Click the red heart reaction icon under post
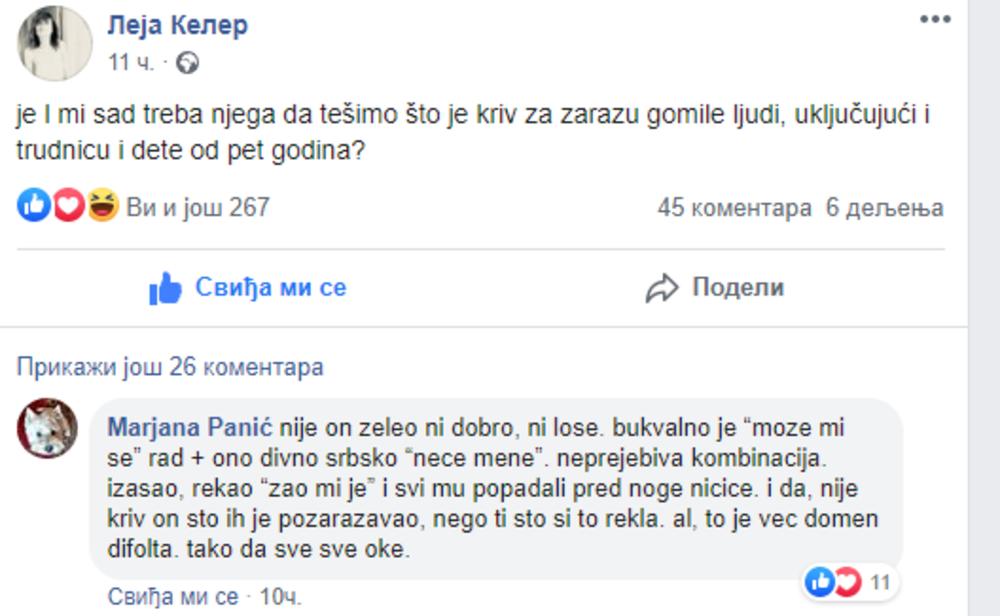The image size is (1000, 616). point(68,207)
